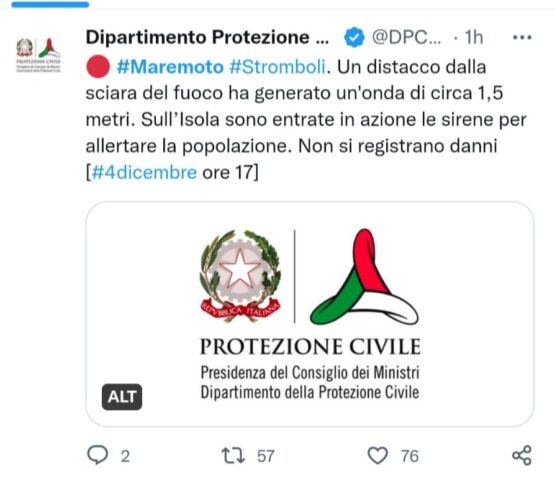Open the Protezione Civile profile avatar

(x=38, y=55)
